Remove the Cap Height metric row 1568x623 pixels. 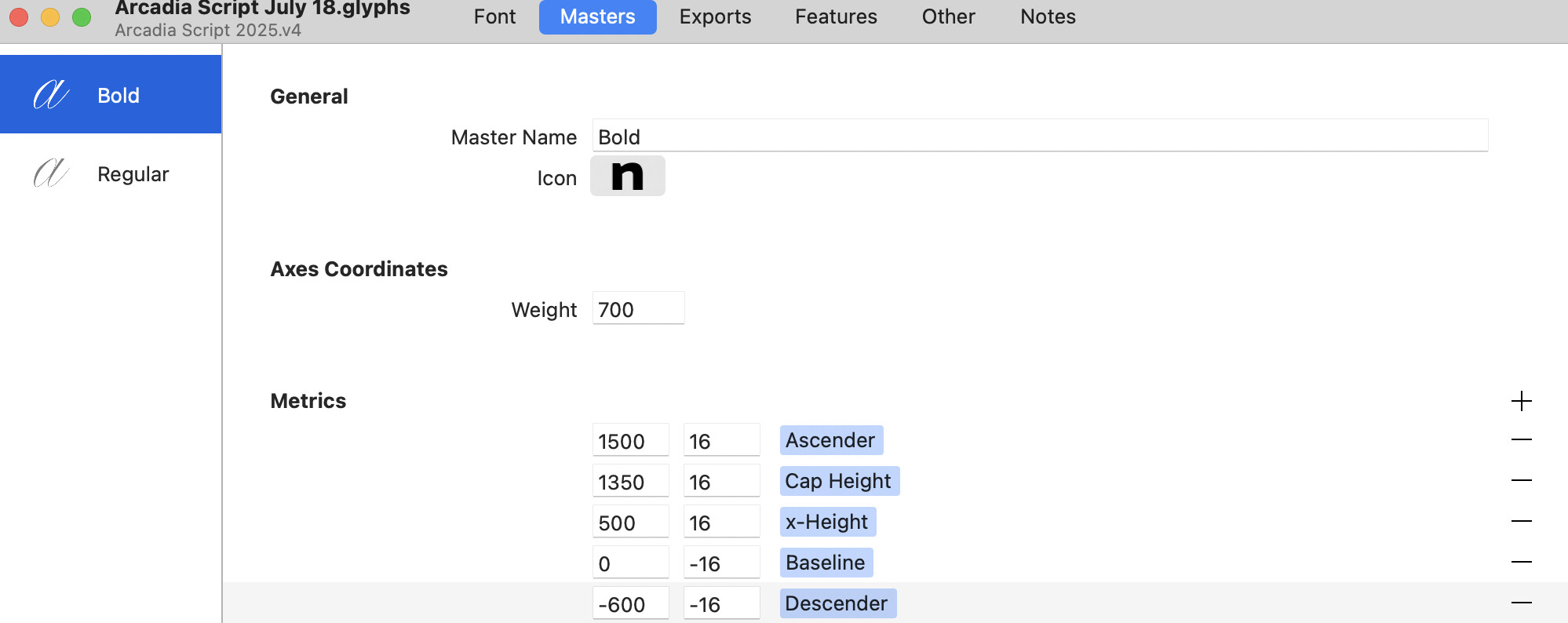pyautogui.click(x=1521, y=481)
